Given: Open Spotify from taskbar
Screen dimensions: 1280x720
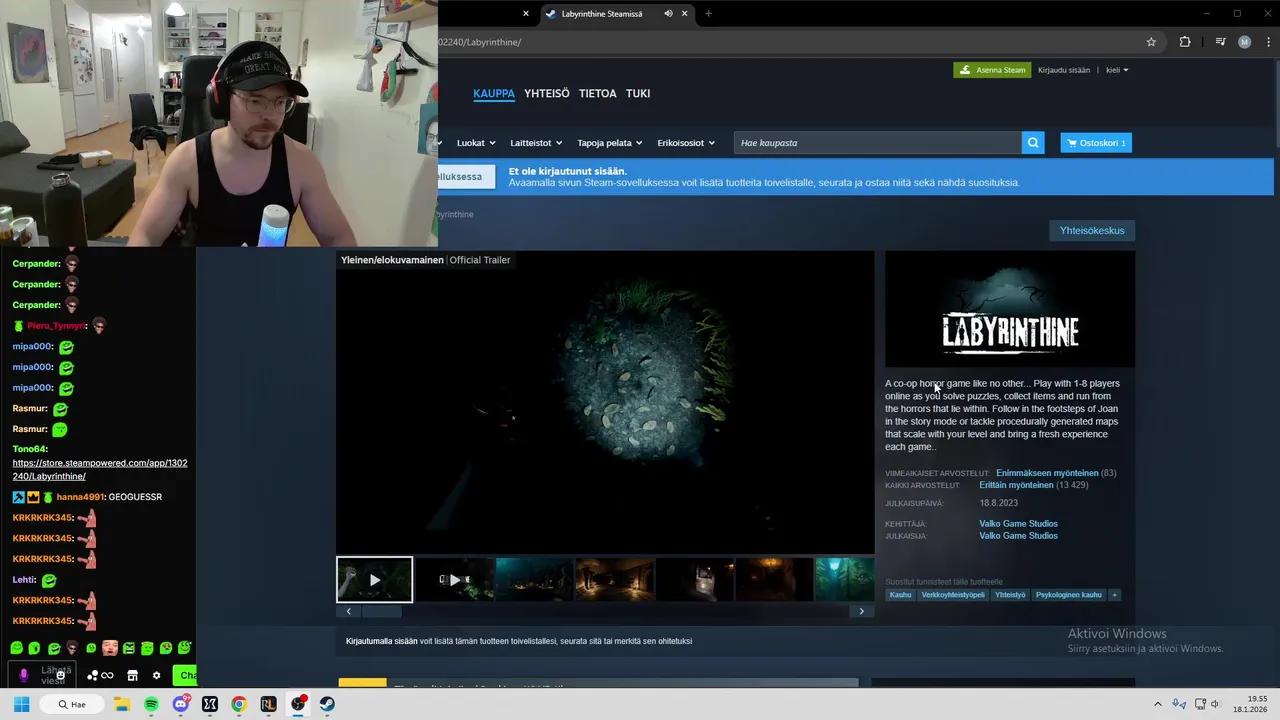Looking at the screenshot, I should pyautogui.click(x=151, y=704).
